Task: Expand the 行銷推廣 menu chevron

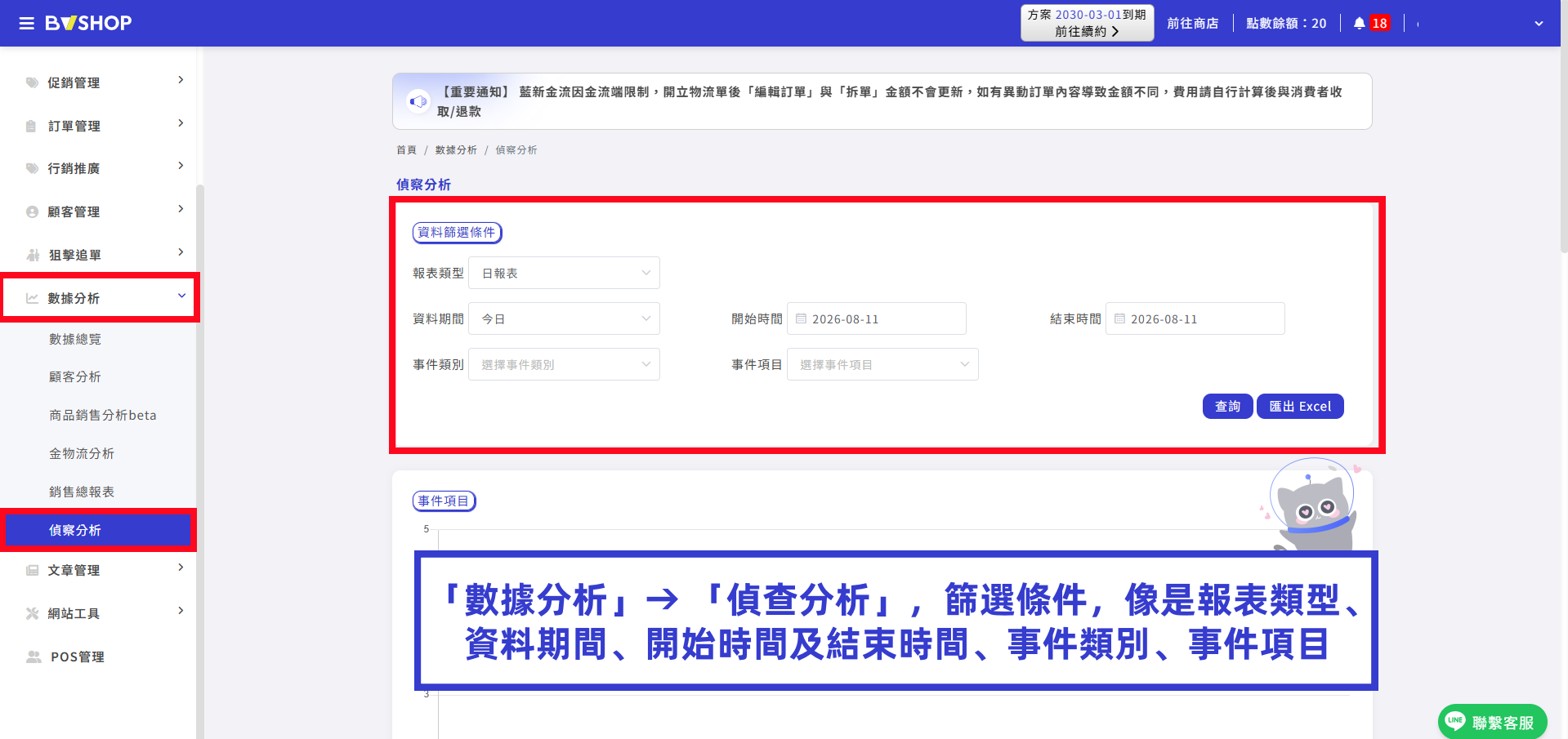Action: coord(181,166)
